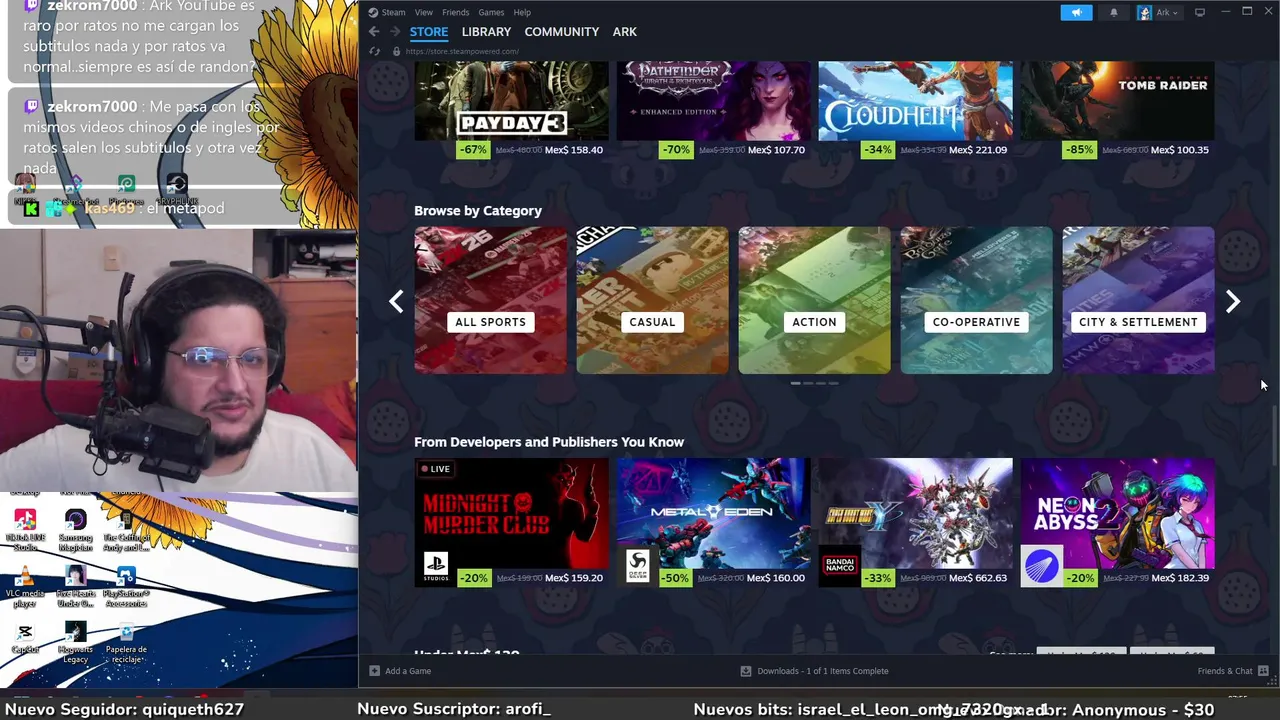Open the Games menu
The height and width of the screenshot is (720, 1280).
point(491,12)
